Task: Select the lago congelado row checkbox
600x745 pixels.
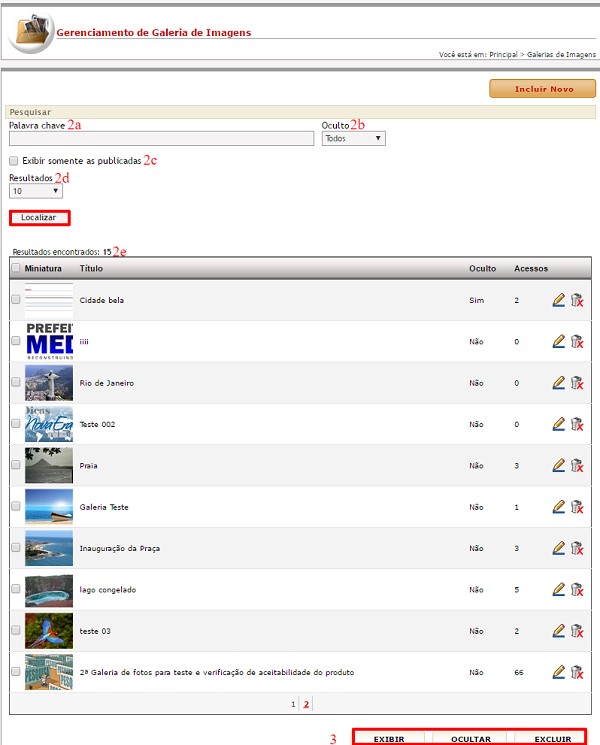Action: tap(16, 589)
